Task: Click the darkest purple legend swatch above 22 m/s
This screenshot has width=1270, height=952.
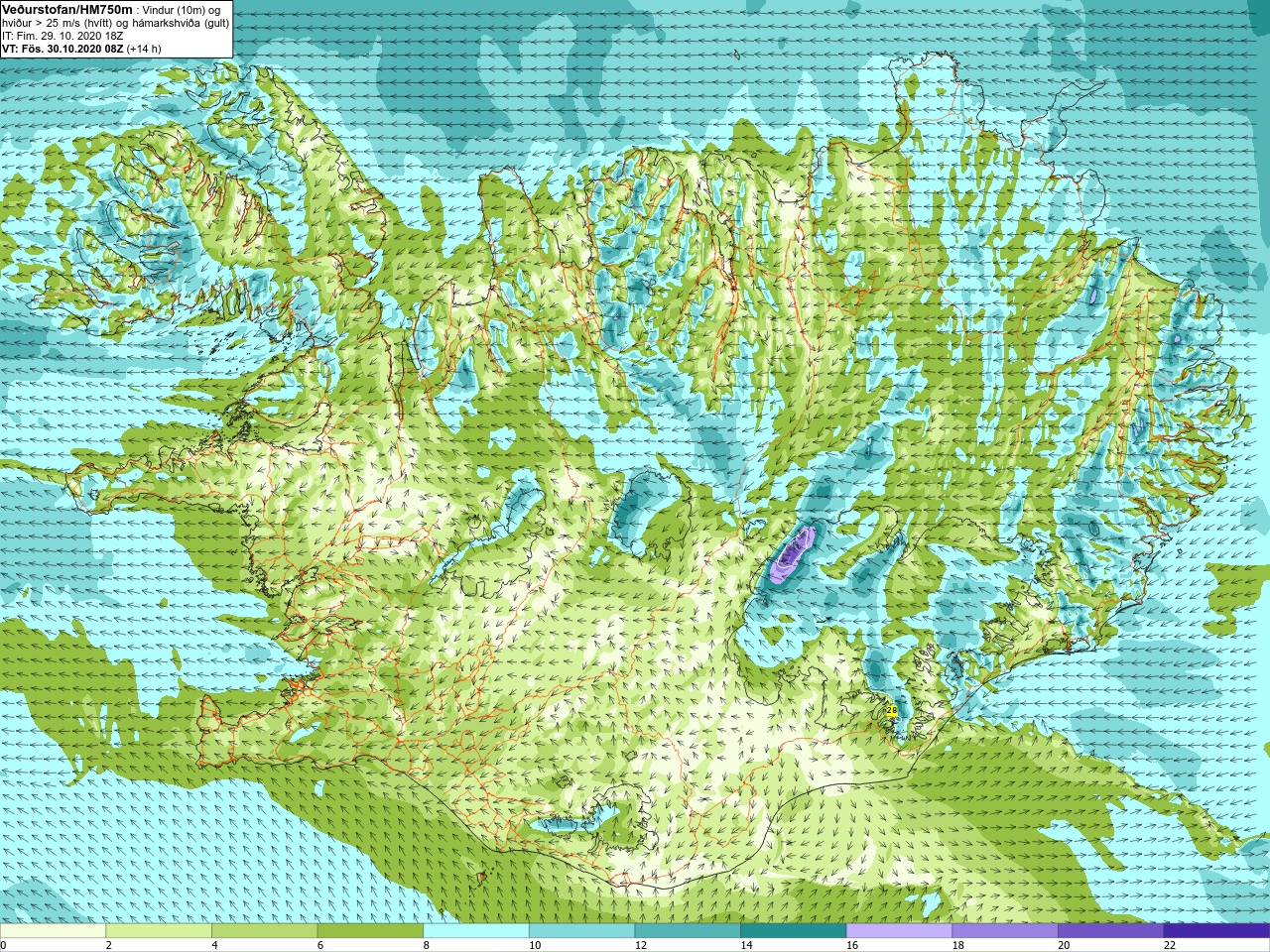Action: point(1216,931)
